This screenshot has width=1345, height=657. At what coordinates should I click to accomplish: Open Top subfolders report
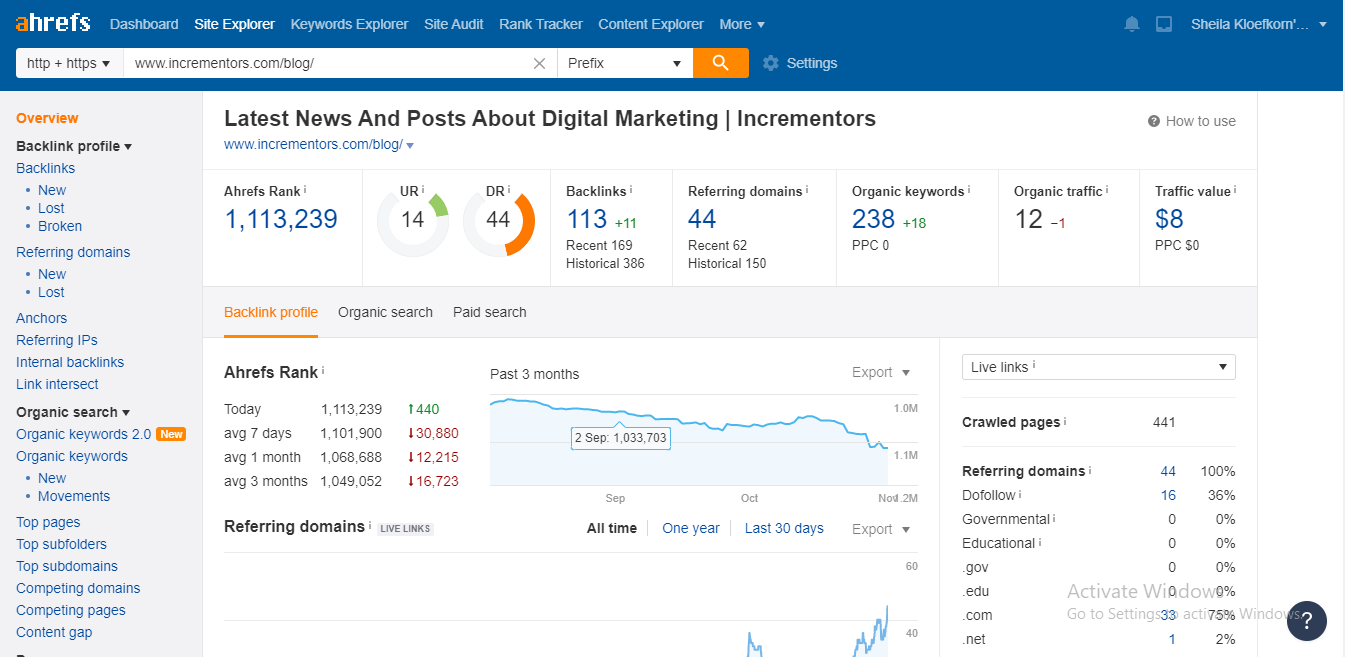tap(61, 544)
